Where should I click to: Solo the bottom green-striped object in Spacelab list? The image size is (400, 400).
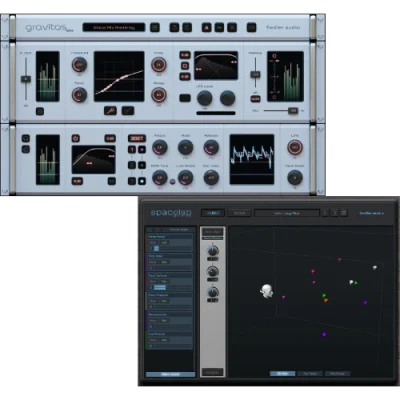(x=164, y=340)
